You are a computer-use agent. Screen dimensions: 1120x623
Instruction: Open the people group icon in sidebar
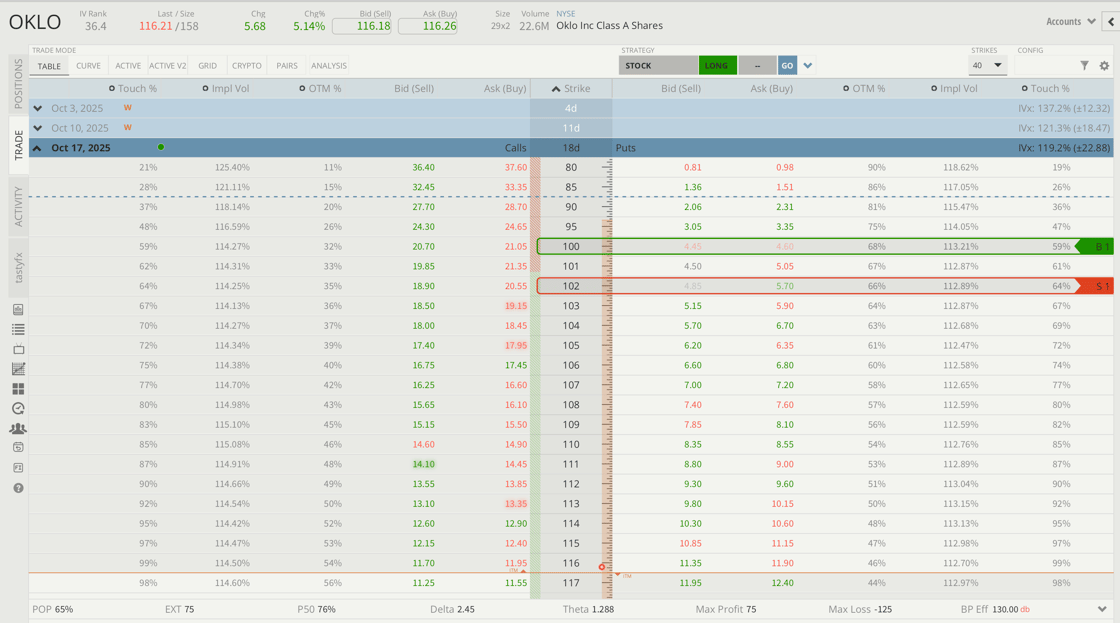tap(18, 428)
